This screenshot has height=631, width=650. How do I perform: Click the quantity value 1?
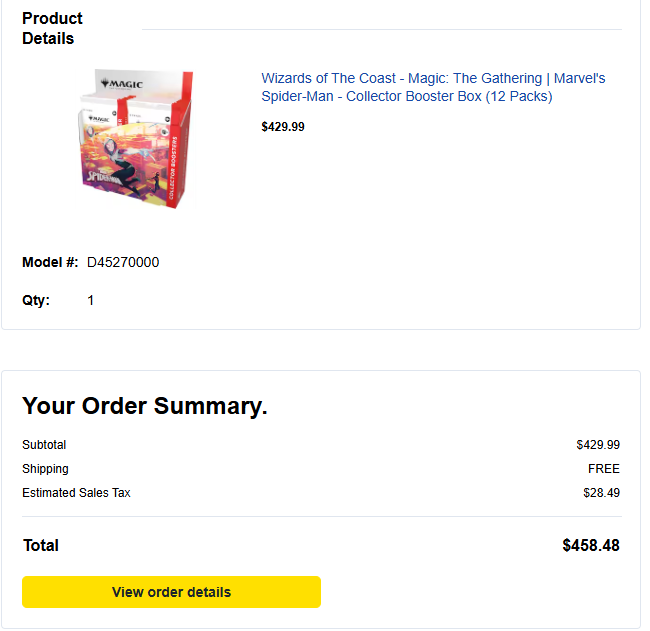91,300
